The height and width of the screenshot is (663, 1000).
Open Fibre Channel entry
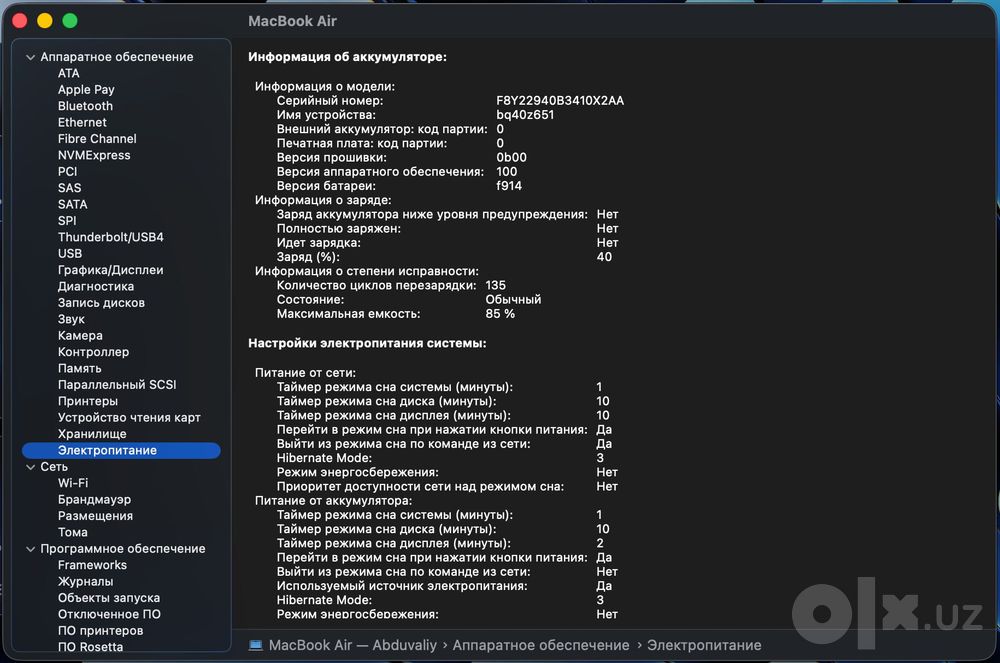tap(97, 139)
